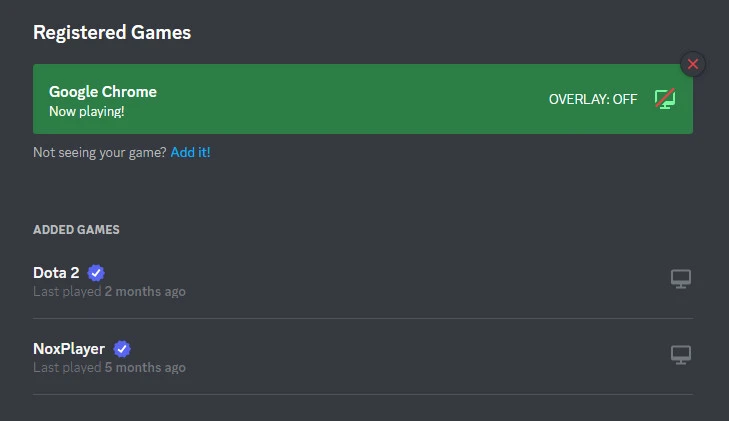729x421 pixels.
Task: Toggle the overlay monitor icon for Dota 2
Action: coord(680,279)
